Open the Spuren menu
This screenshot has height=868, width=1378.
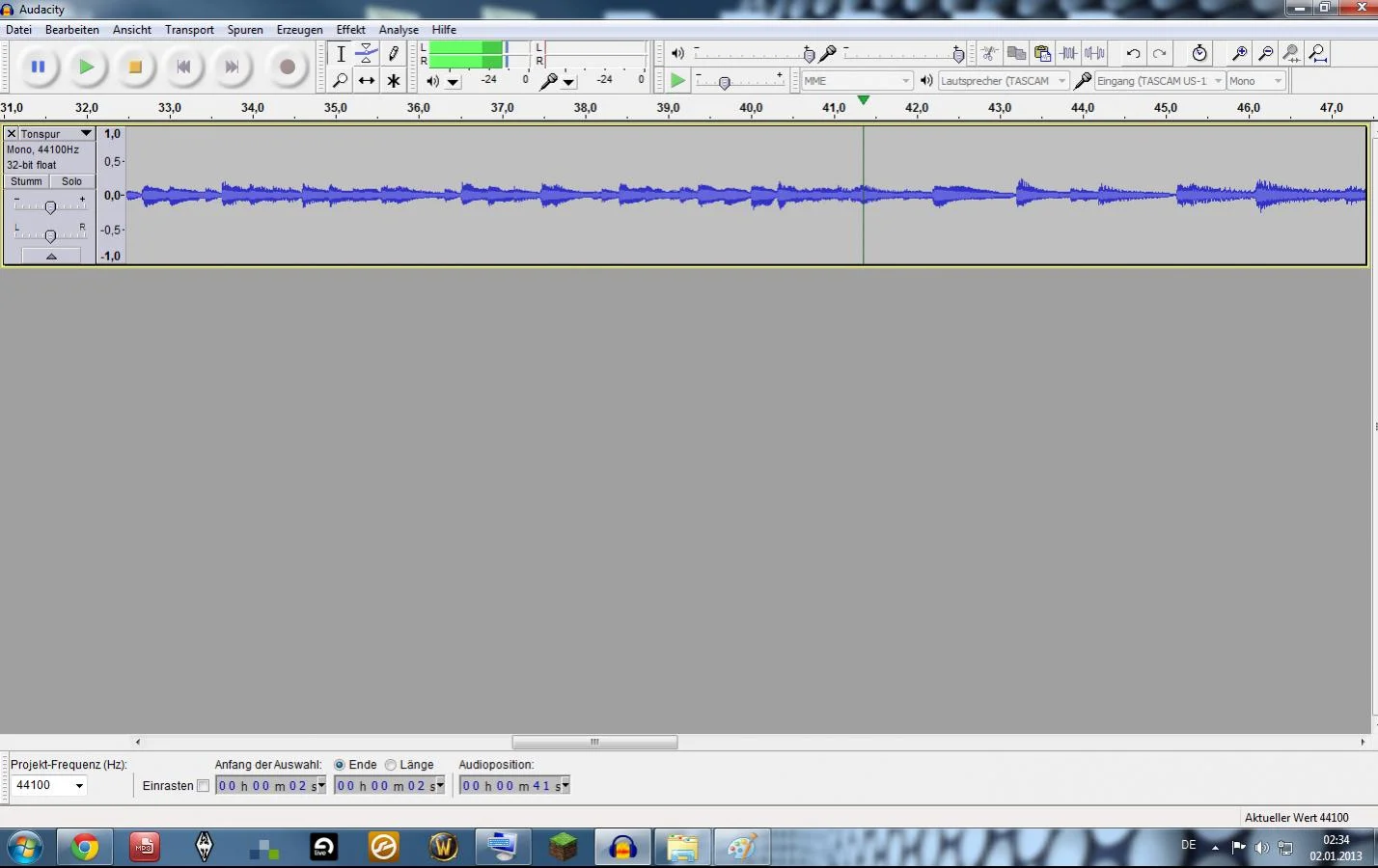(245, 30)
